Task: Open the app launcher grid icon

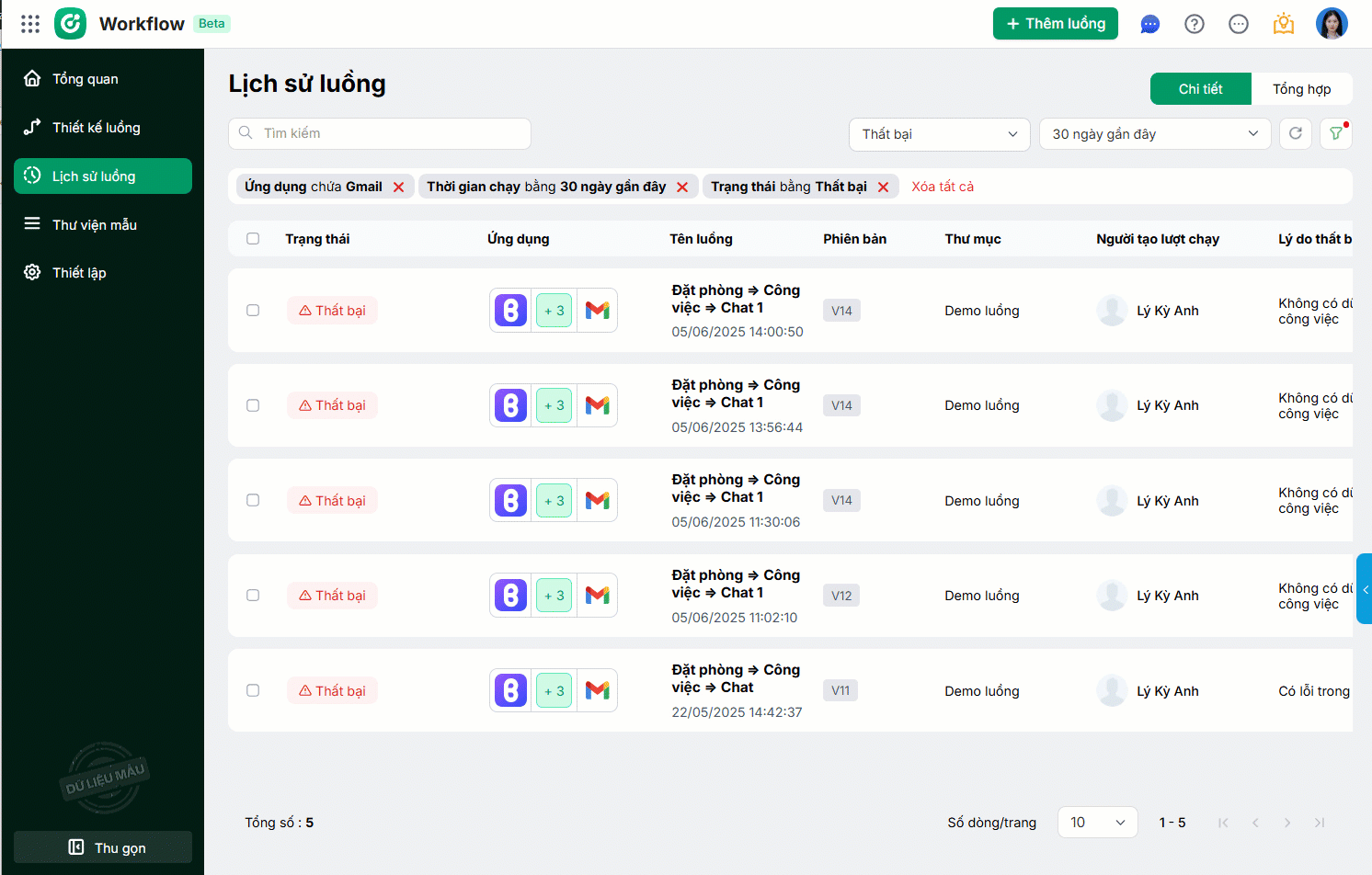Action: 30,24
